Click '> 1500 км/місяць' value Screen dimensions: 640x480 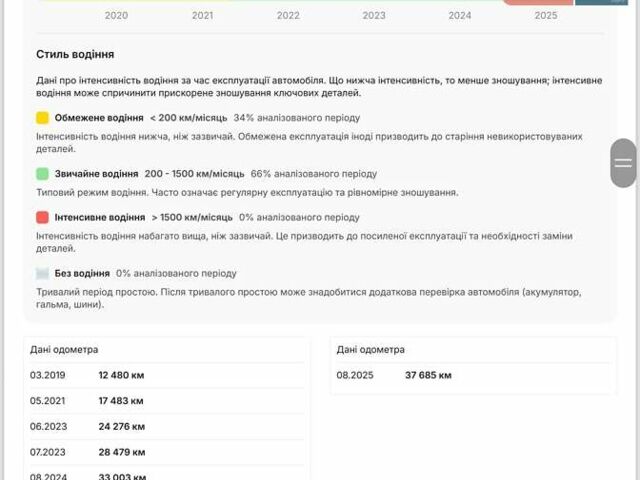192,217
